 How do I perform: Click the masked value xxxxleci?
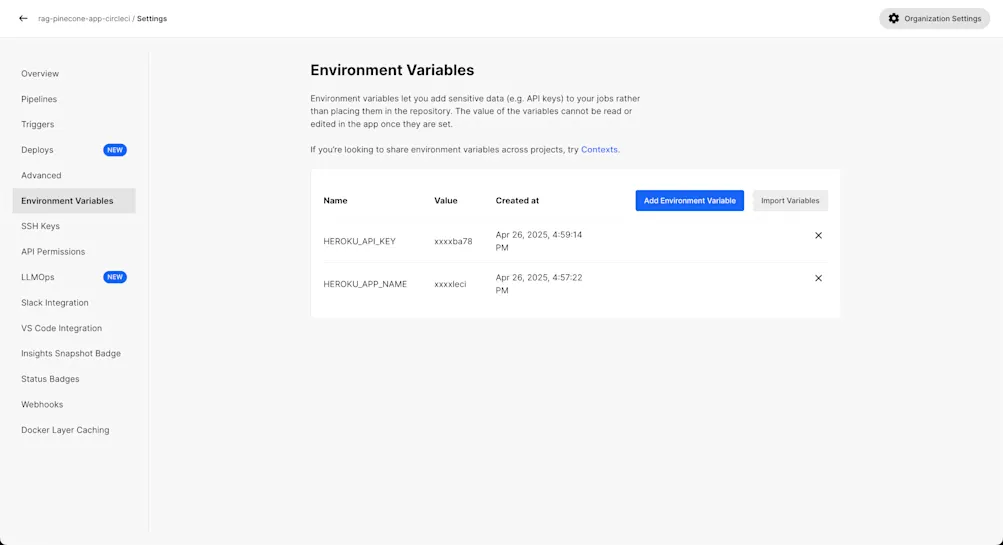450,284
